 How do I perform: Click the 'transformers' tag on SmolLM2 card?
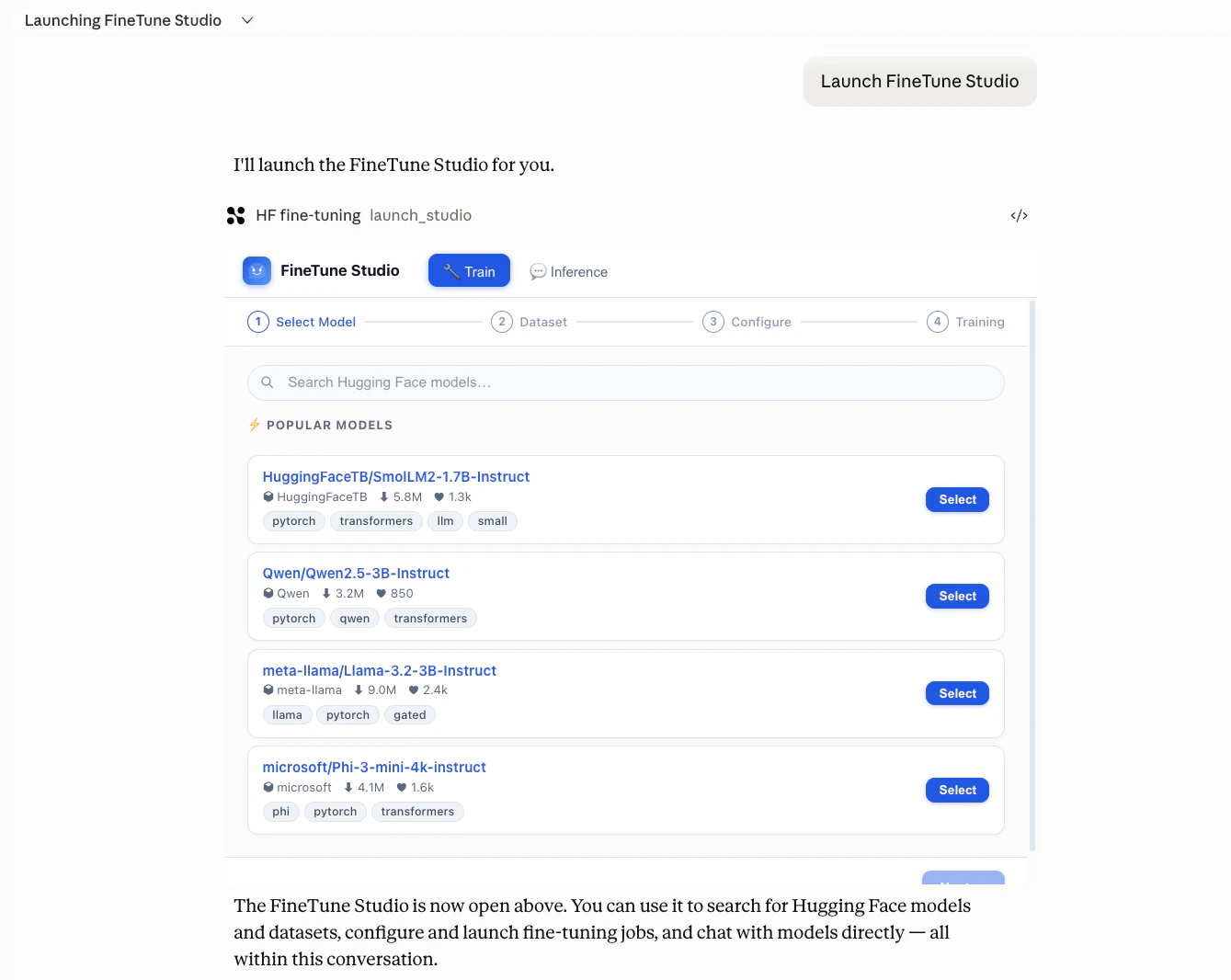point(376,521)
